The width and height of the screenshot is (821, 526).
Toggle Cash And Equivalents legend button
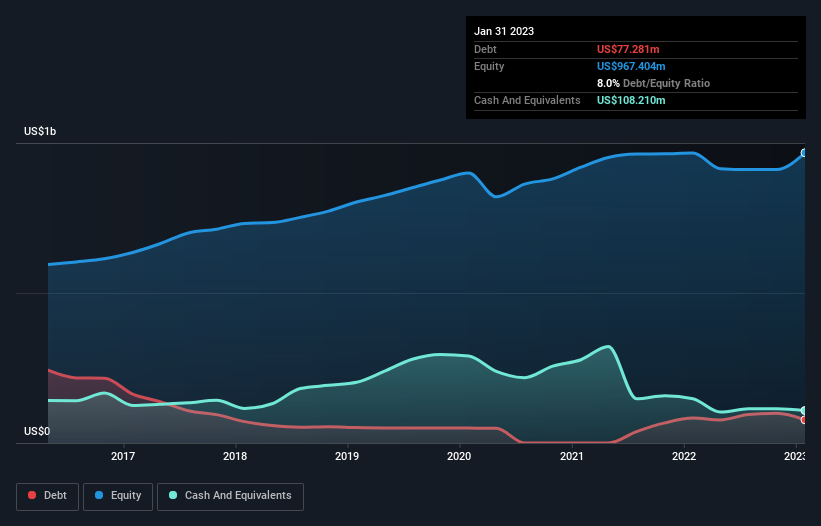tap(230, 496)
